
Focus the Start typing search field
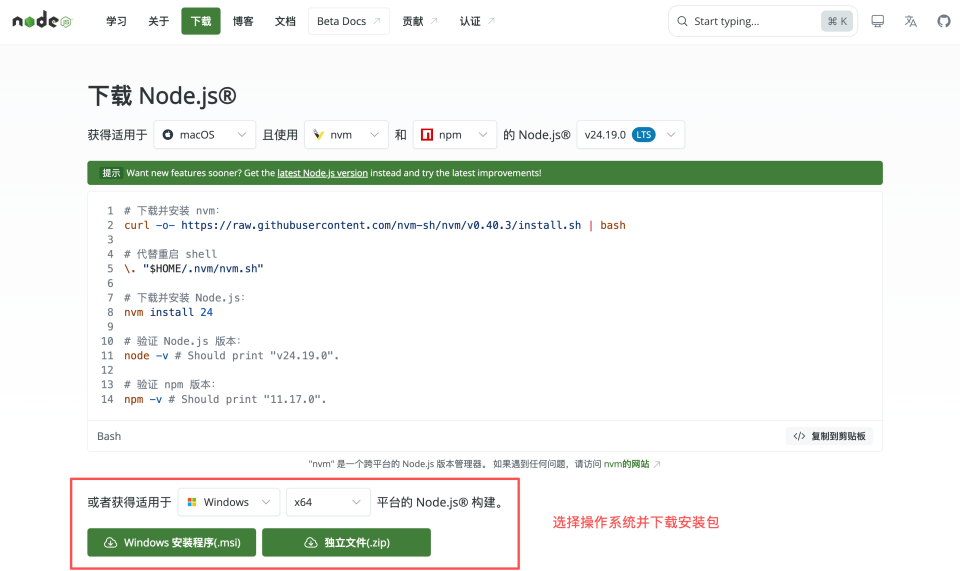pos(763,21)
